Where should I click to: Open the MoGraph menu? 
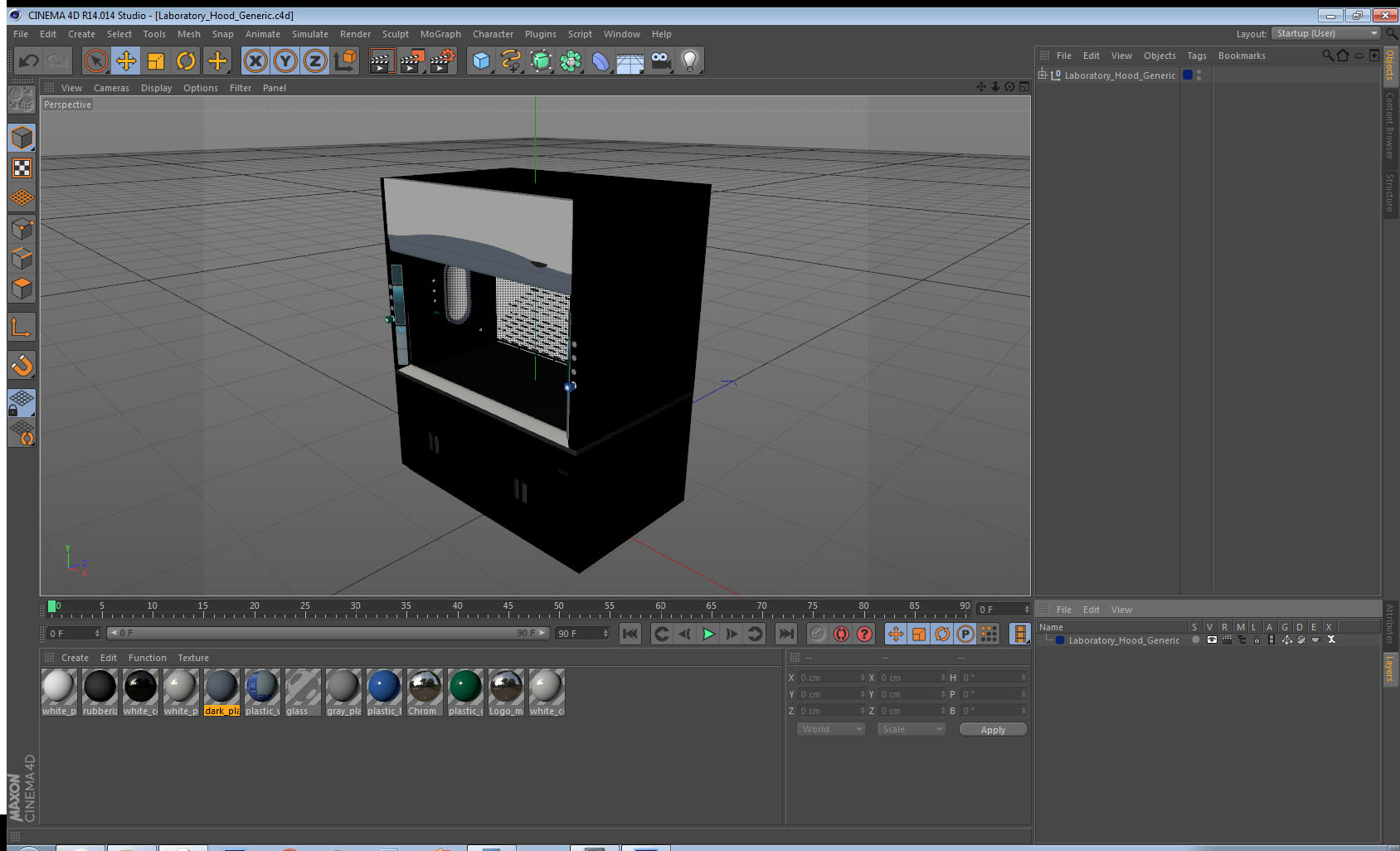point(440,34)
